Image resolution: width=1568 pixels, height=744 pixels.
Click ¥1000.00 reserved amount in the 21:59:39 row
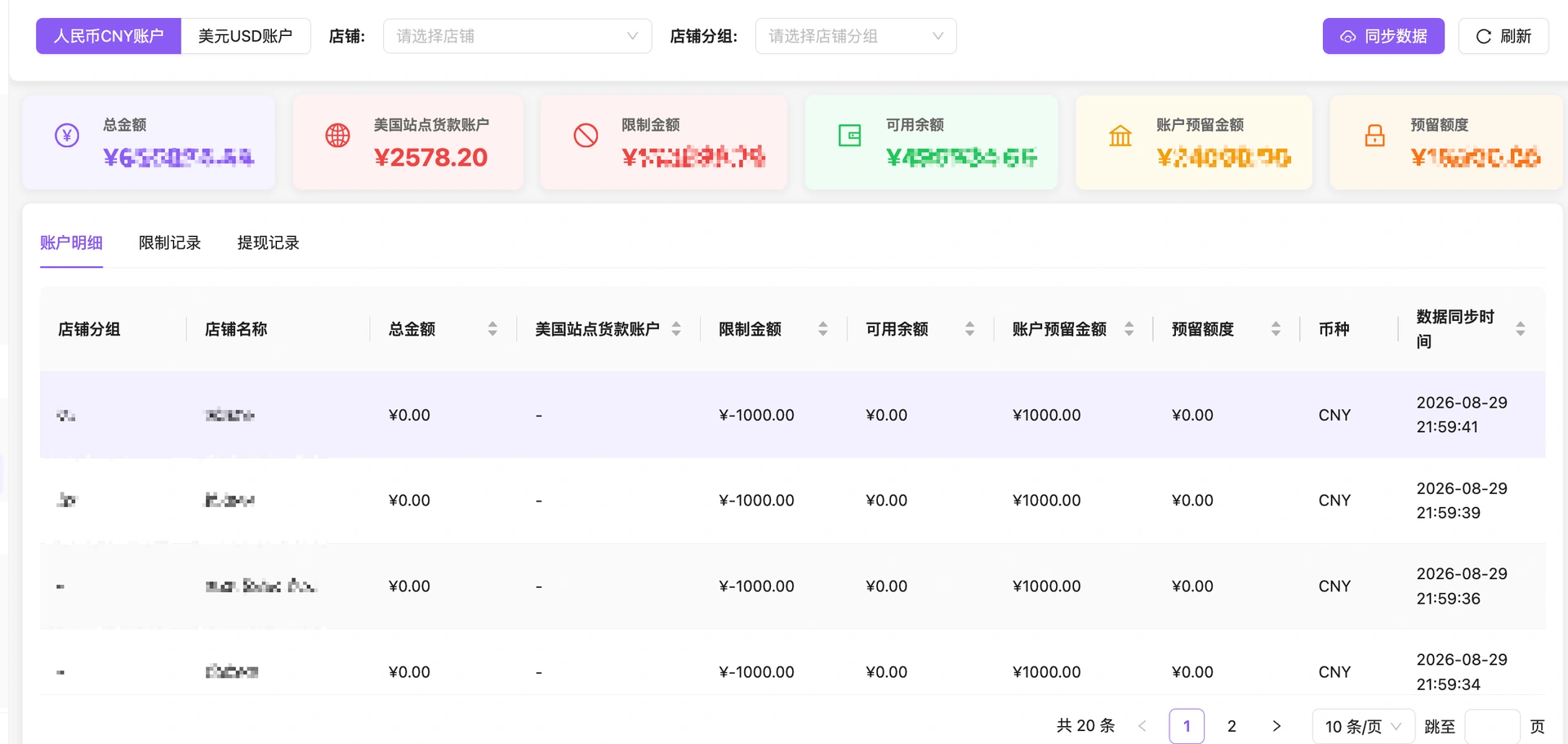click(x=1046, y=501)
